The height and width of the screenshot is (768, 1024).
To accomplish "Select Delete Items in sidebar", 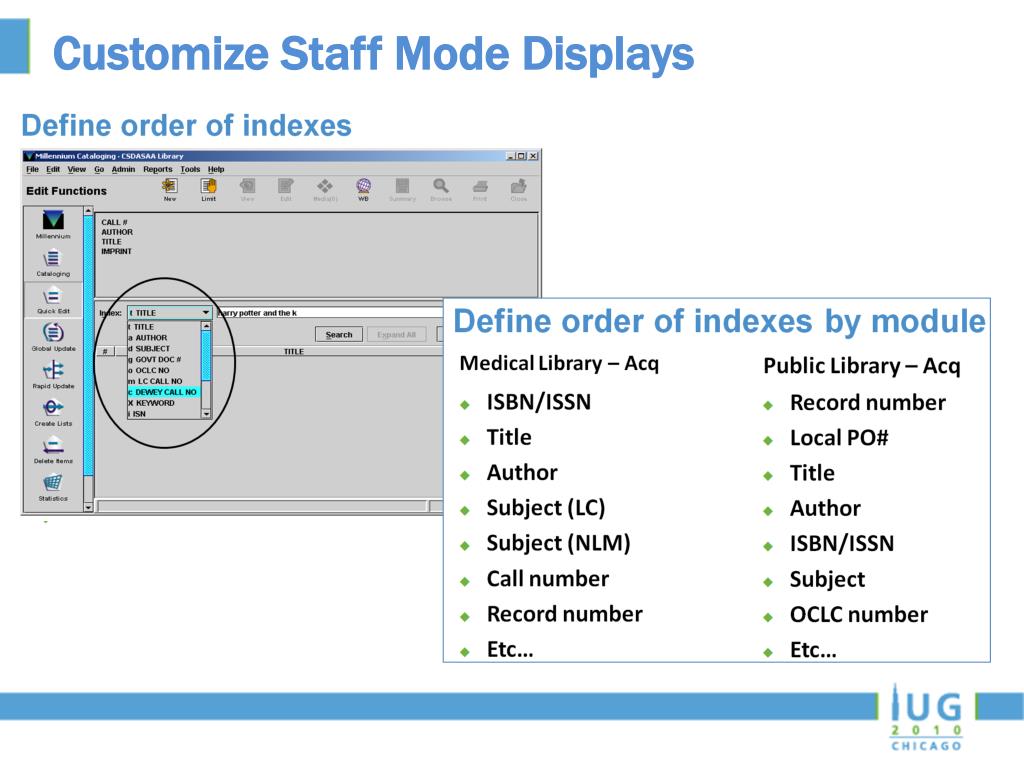I will tap(53, 450).
